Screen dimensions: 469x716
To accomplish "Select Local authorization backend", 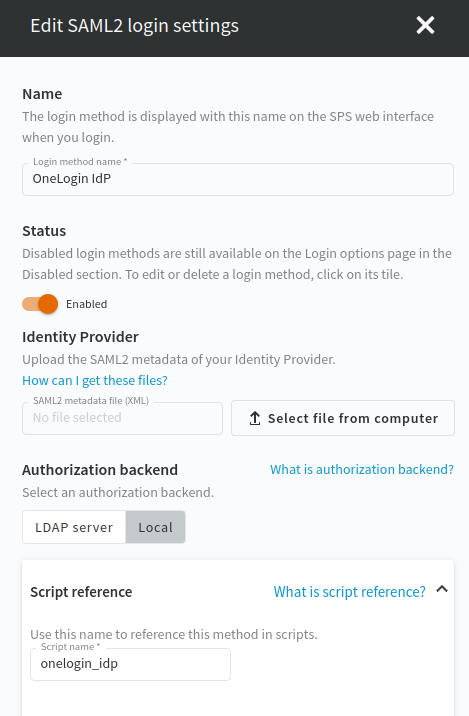I will coord(155,527).
